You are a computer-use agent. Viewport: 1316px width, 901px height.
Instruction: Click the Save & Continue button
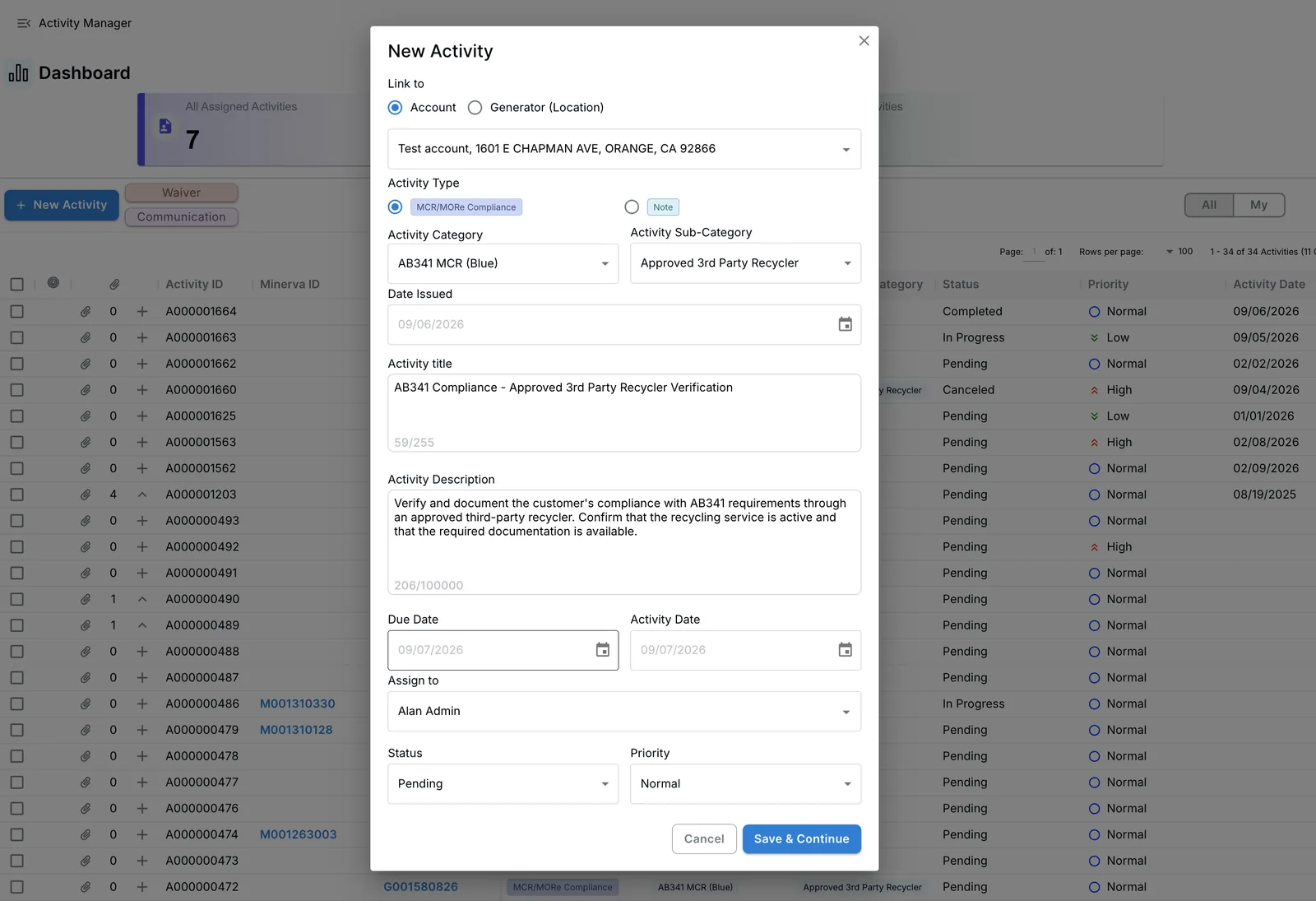tap(802, 839)
